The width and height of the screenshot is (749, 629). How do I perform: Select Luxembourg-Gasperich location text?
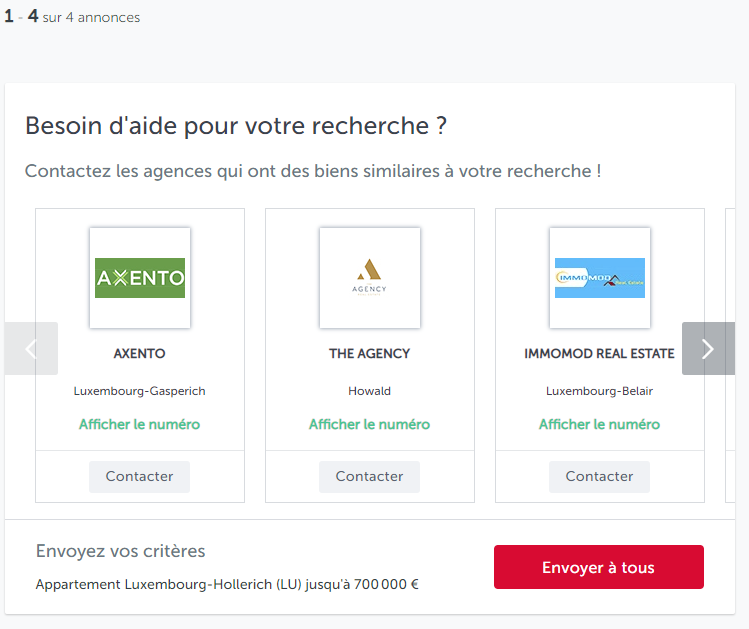coord(139,391)
